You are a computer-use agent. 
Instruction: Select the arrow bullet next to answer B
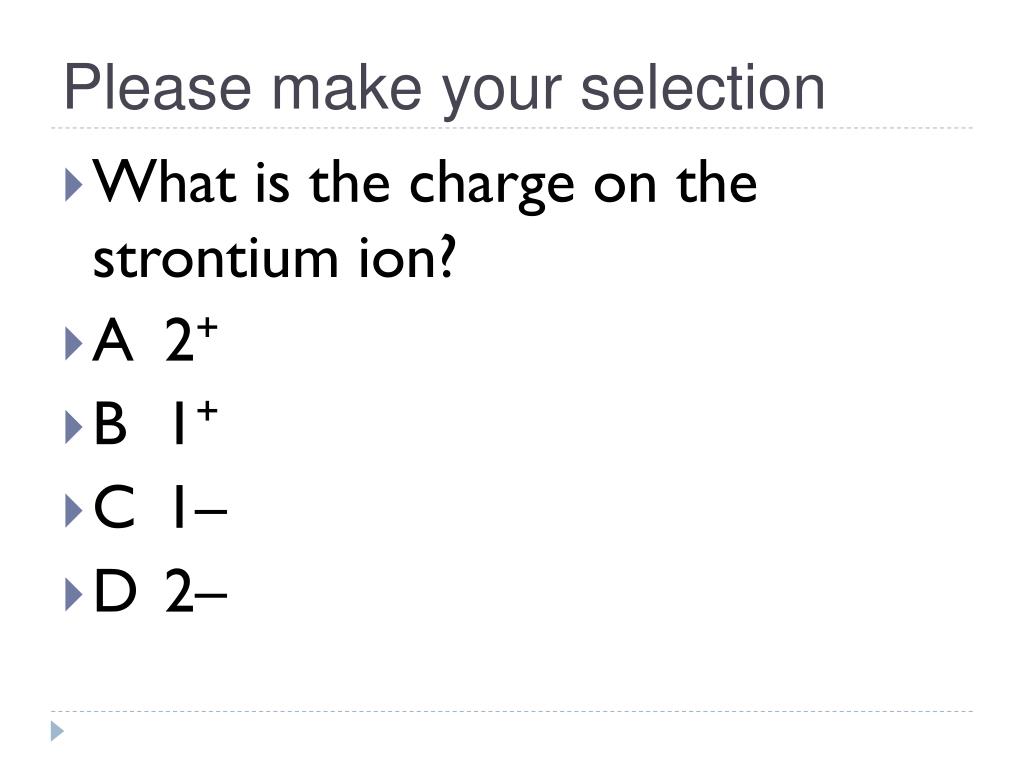[74, 428]
